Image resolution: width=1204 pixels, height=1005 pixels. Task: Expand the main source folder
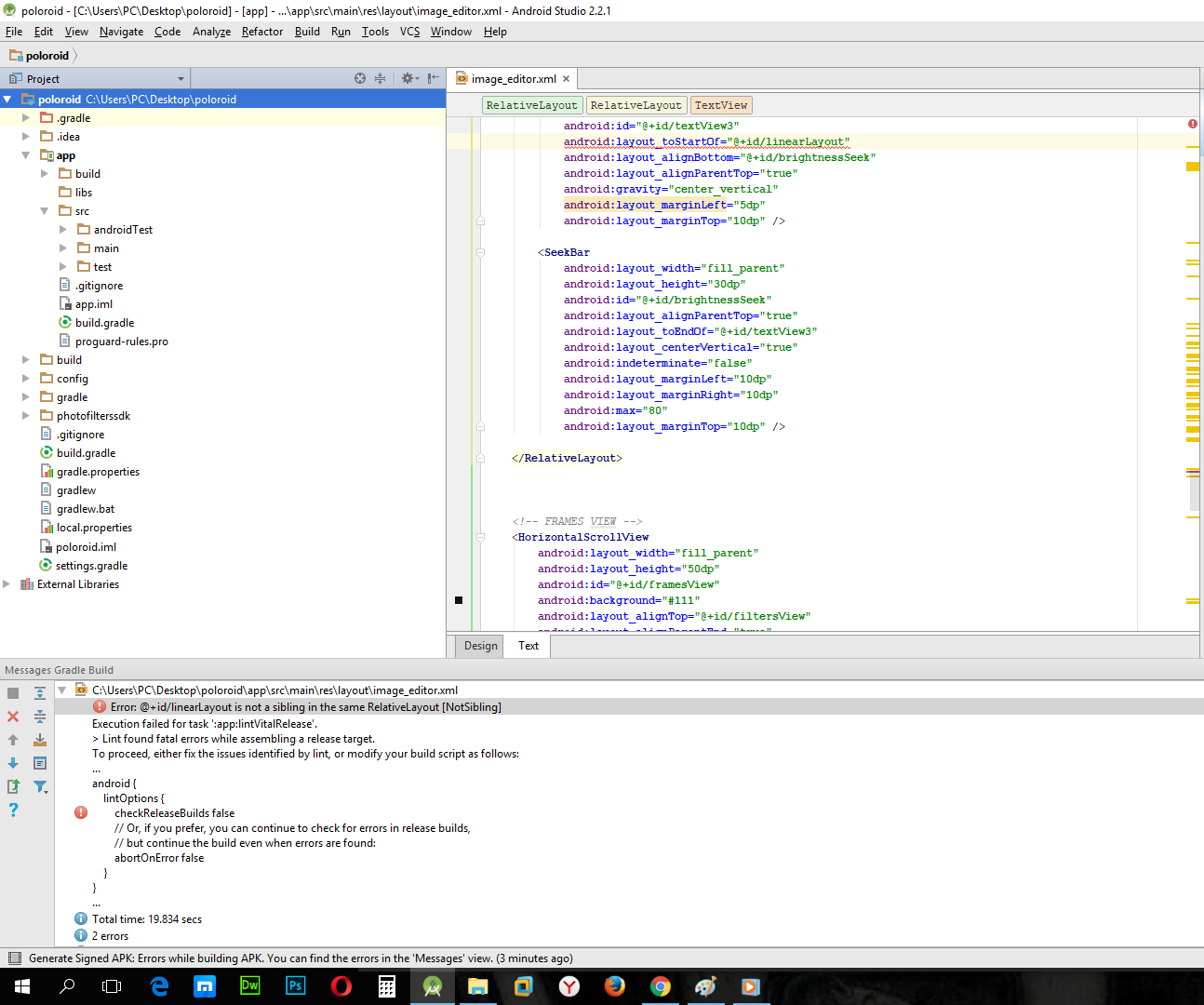click(63, 248)
